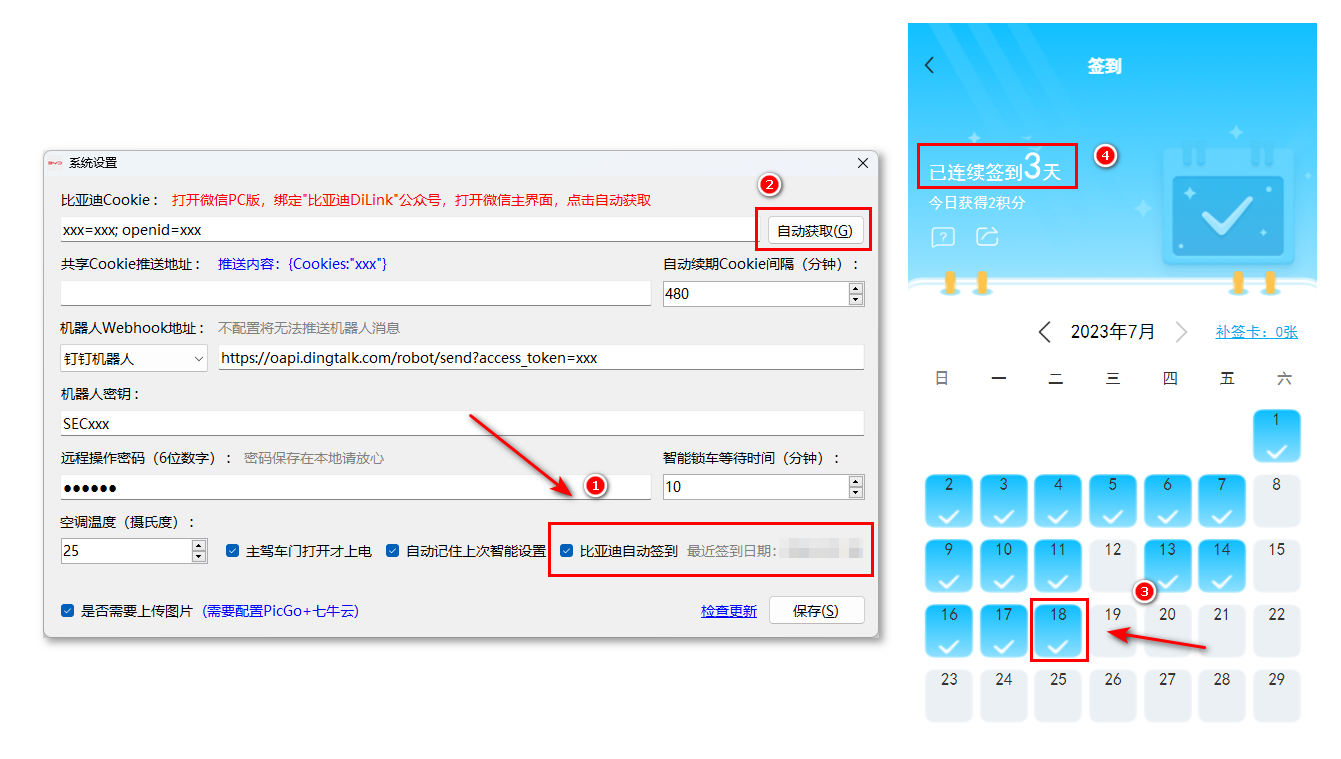Show previous month before 2023年7月

click(x=1044, y=332)
